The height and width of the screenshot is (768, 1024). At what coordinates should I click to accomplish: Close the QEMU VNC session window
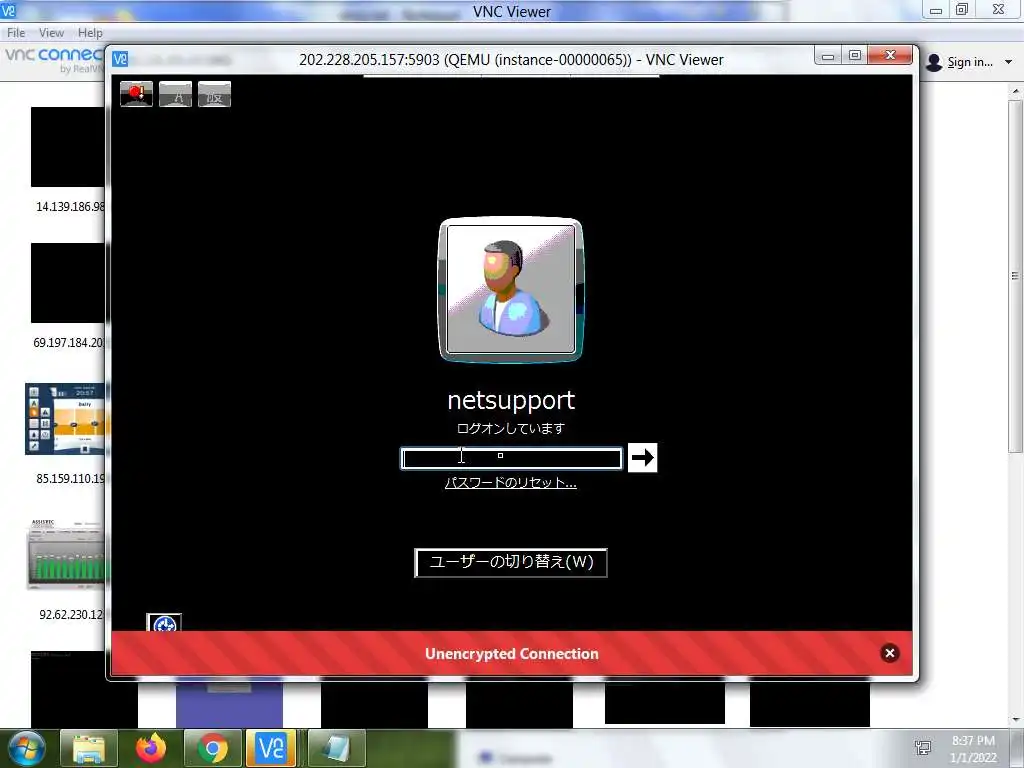point(890,56)
